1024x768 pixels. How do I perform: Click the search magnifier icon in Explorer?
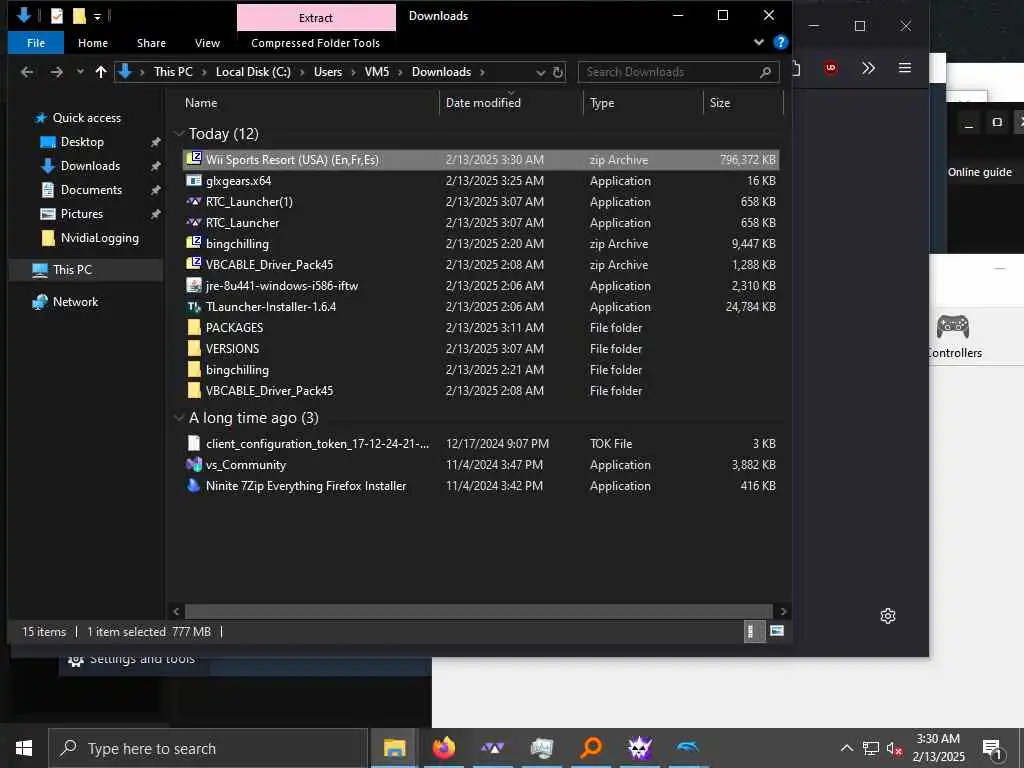pos(765,72)
